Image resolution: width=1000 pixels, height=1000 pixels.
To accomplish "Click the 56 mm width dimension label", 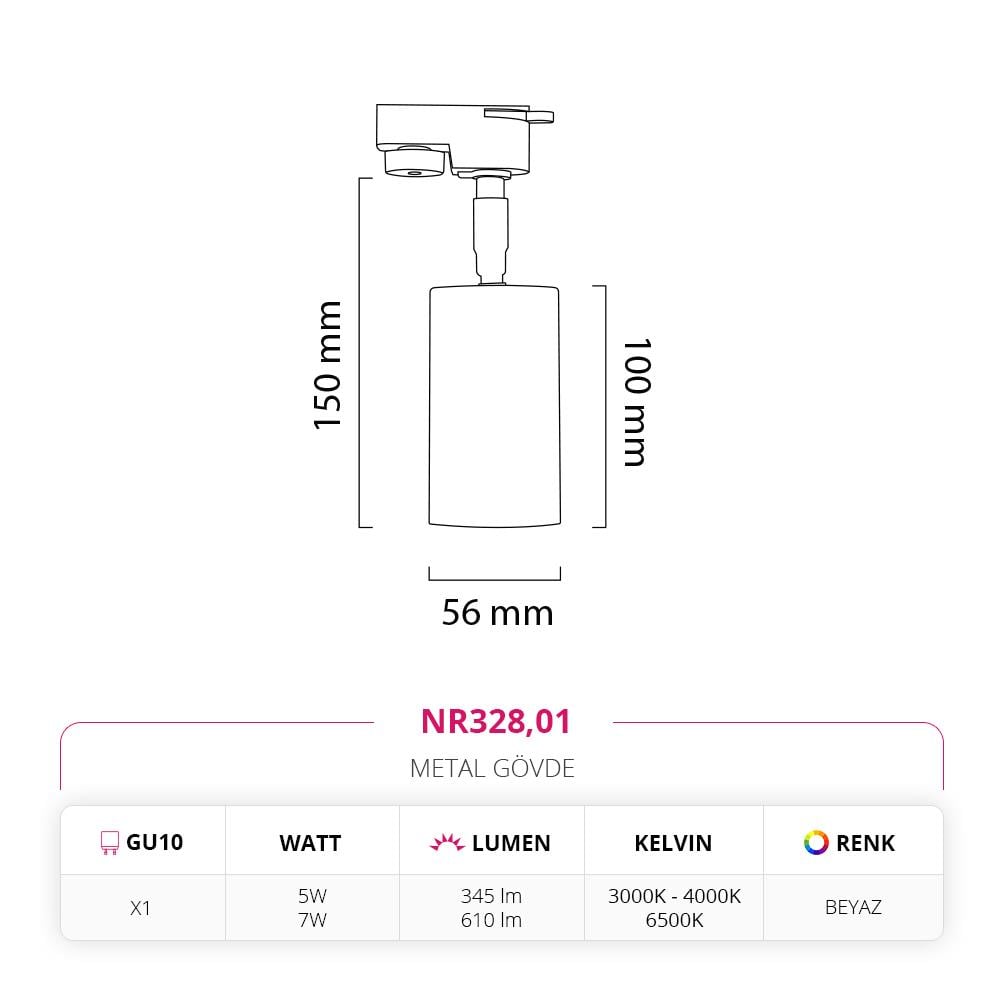I will click(x=497, y=612).
